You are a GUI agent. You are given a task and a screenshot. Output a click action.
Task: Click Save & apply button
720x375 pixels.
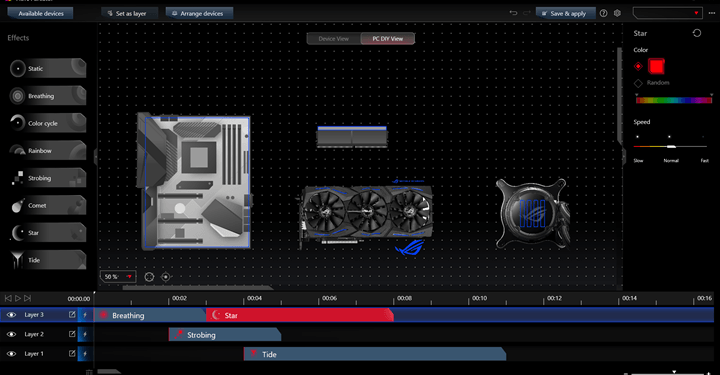click(x=565, y=13)
